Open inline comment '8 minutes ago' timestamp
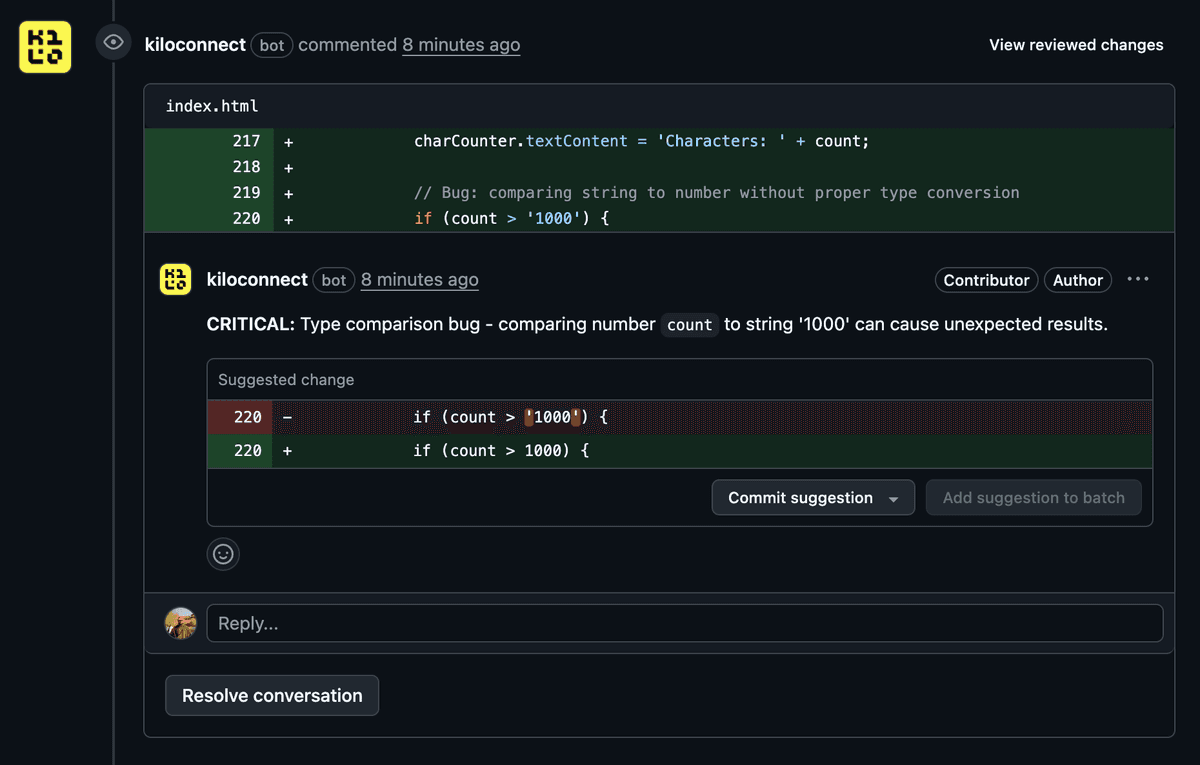Viewport: 1200px width, 765px height. 420,280
